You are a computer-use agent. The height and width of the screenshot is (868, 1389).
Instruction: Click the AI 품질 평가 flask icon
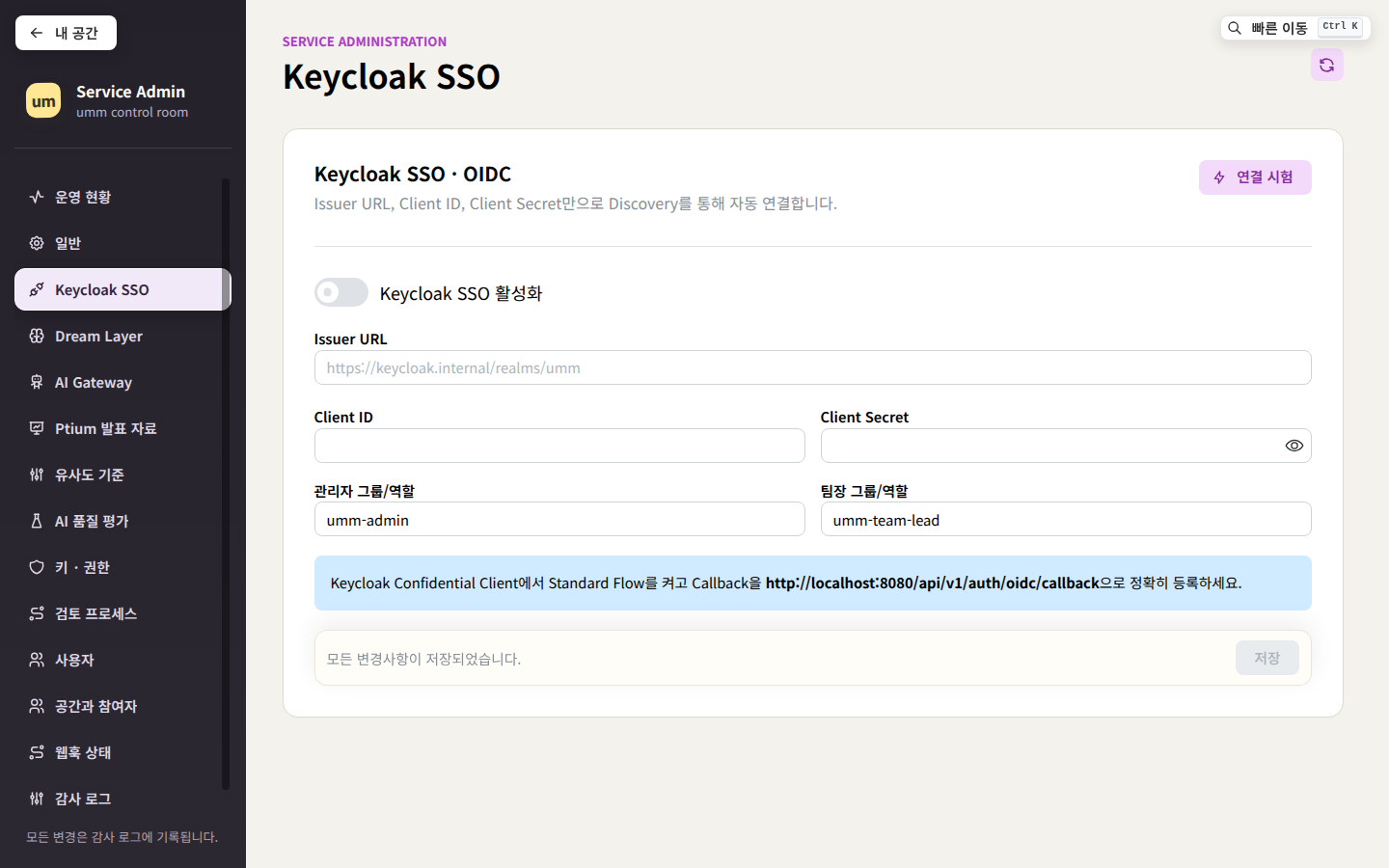coord(37,521)
